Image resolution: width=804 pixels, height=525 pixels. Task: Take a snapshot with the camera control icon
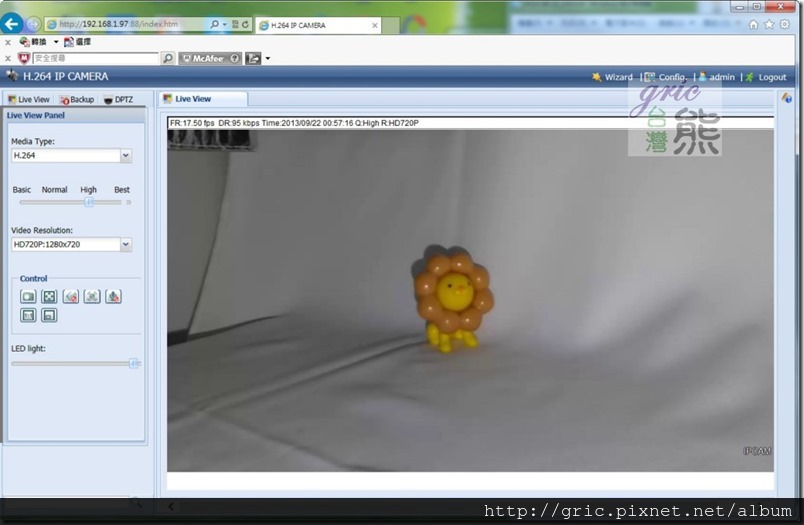click(x=28, y=296)
